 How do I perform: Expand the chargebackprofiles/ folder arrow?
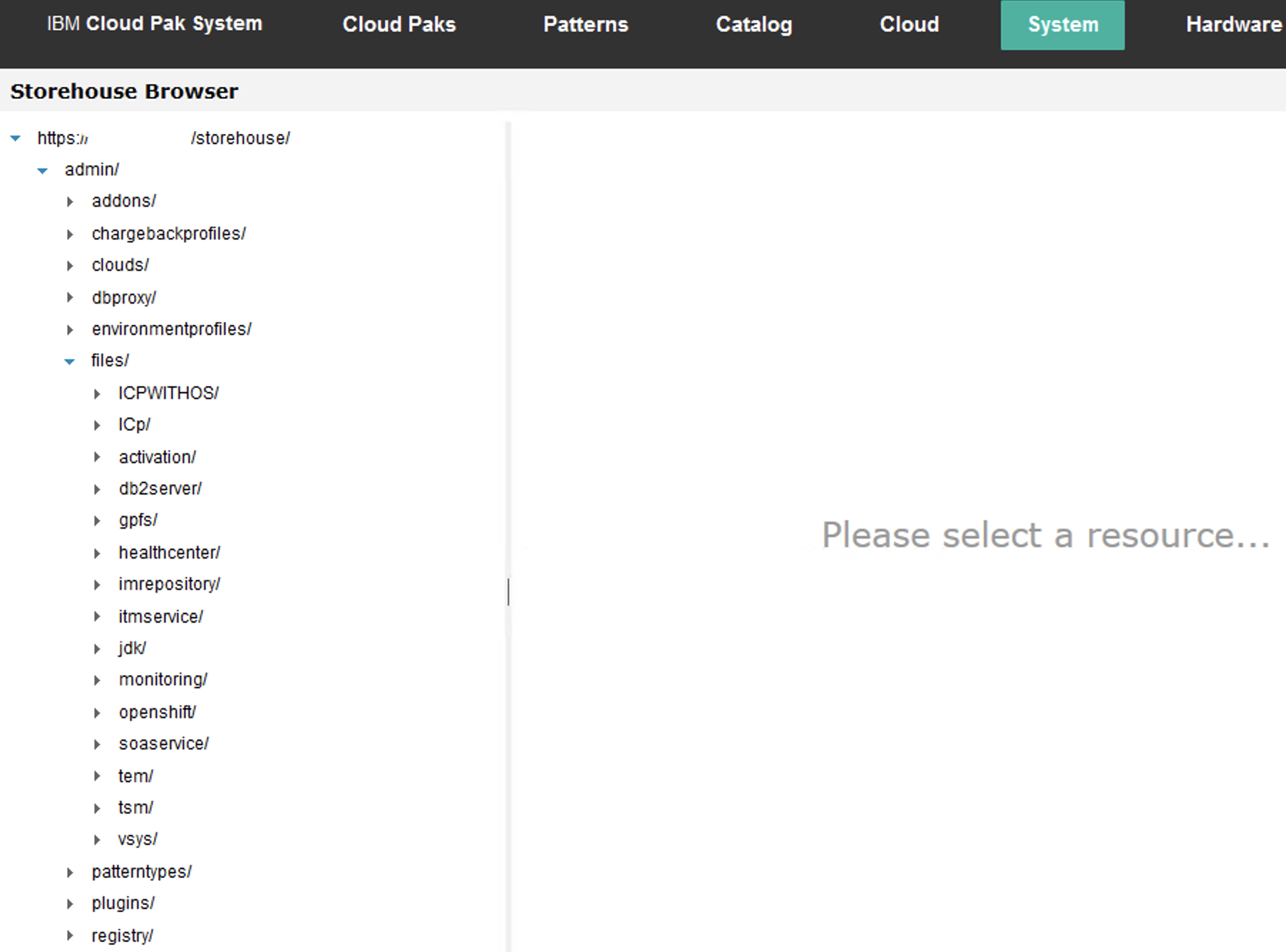pos(70,234)
